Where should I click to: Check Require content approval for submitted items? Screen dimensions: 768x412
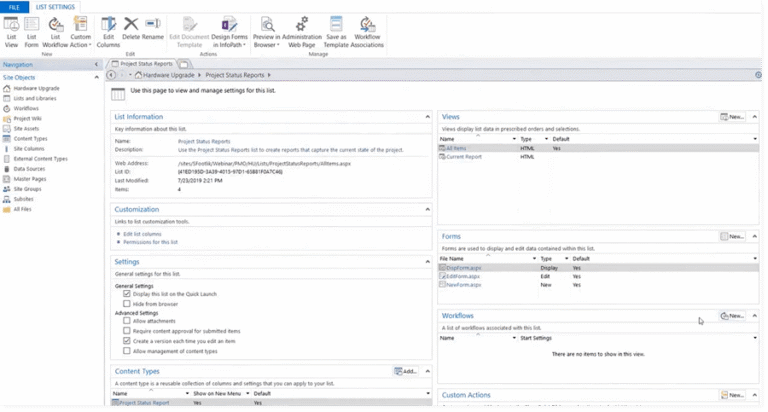click(127, 331)
